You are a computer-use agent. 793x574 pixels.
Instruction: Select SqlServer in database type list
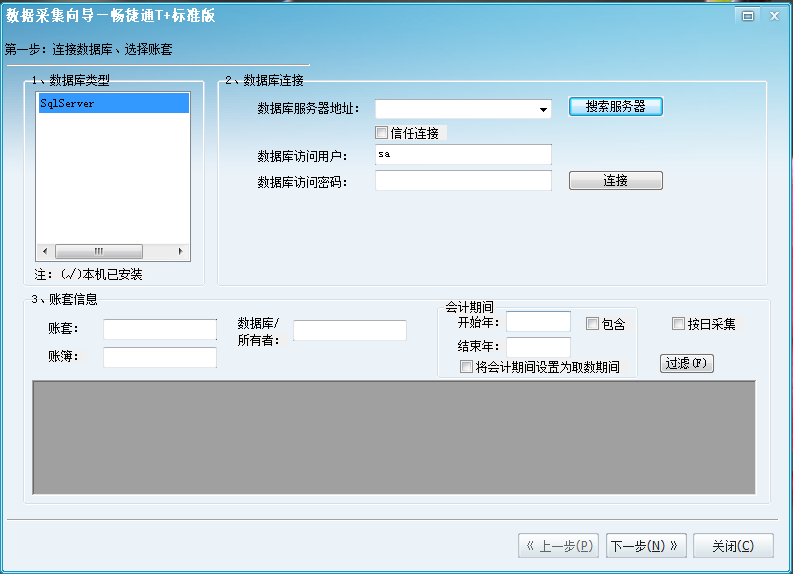(114, 103)
